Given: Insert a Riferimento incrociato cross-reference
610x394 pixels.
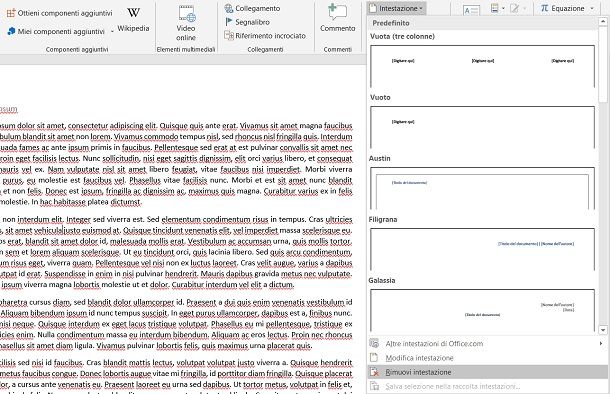Looking at the screenshot, I should tap(265, 36).
